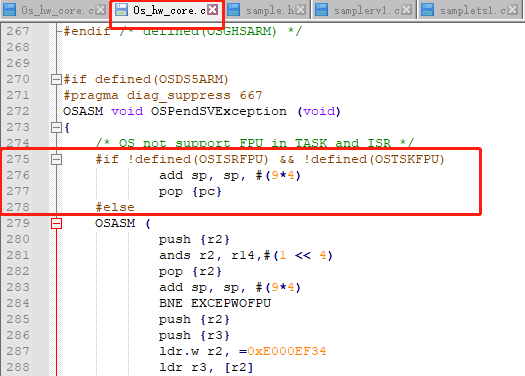
Task: Click line number 272 in the margin
Action: (x=18, y=111)
